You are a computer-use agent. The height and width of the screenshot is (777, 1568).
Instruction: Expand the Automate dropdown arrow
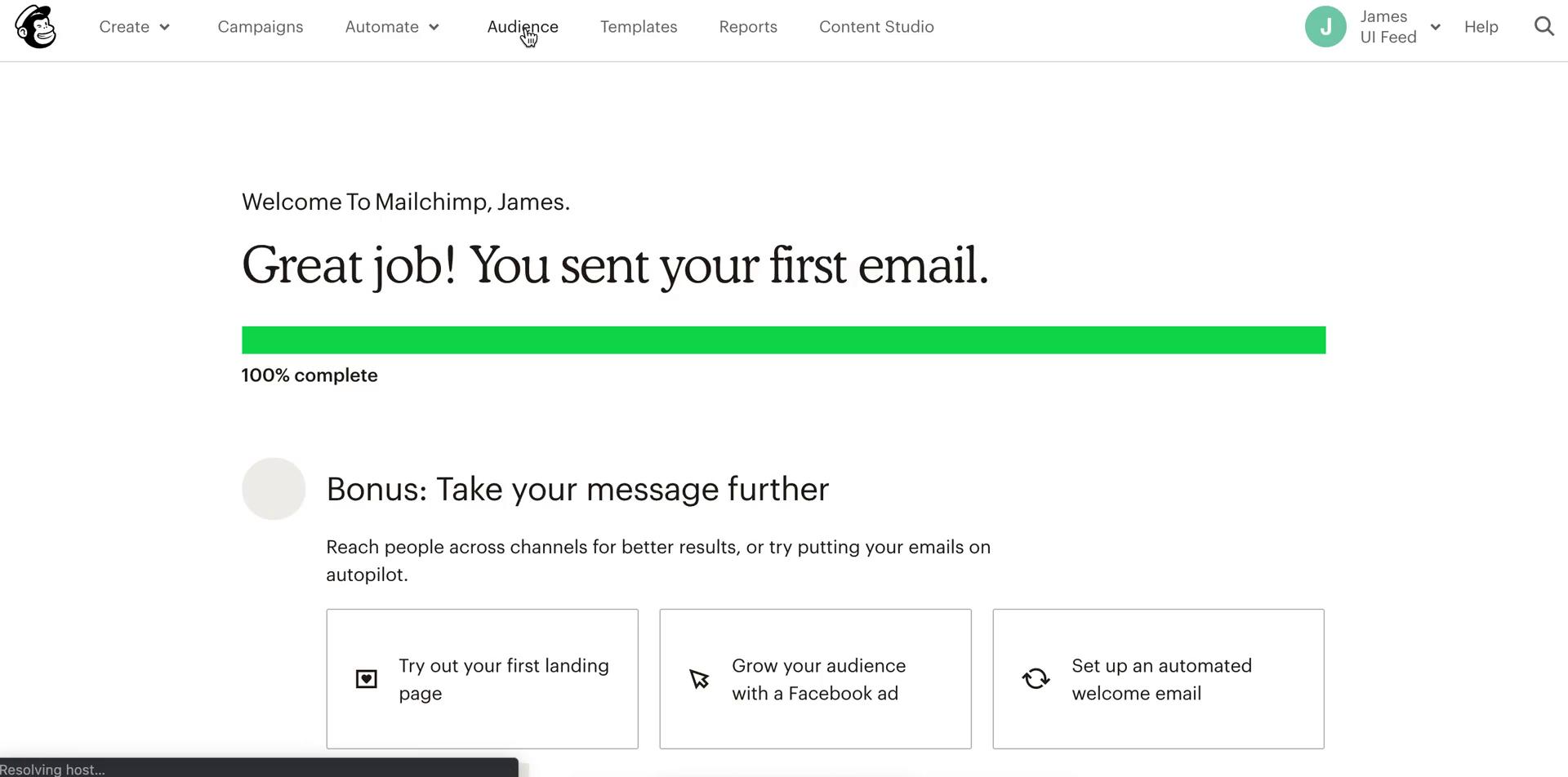[434, 27]
